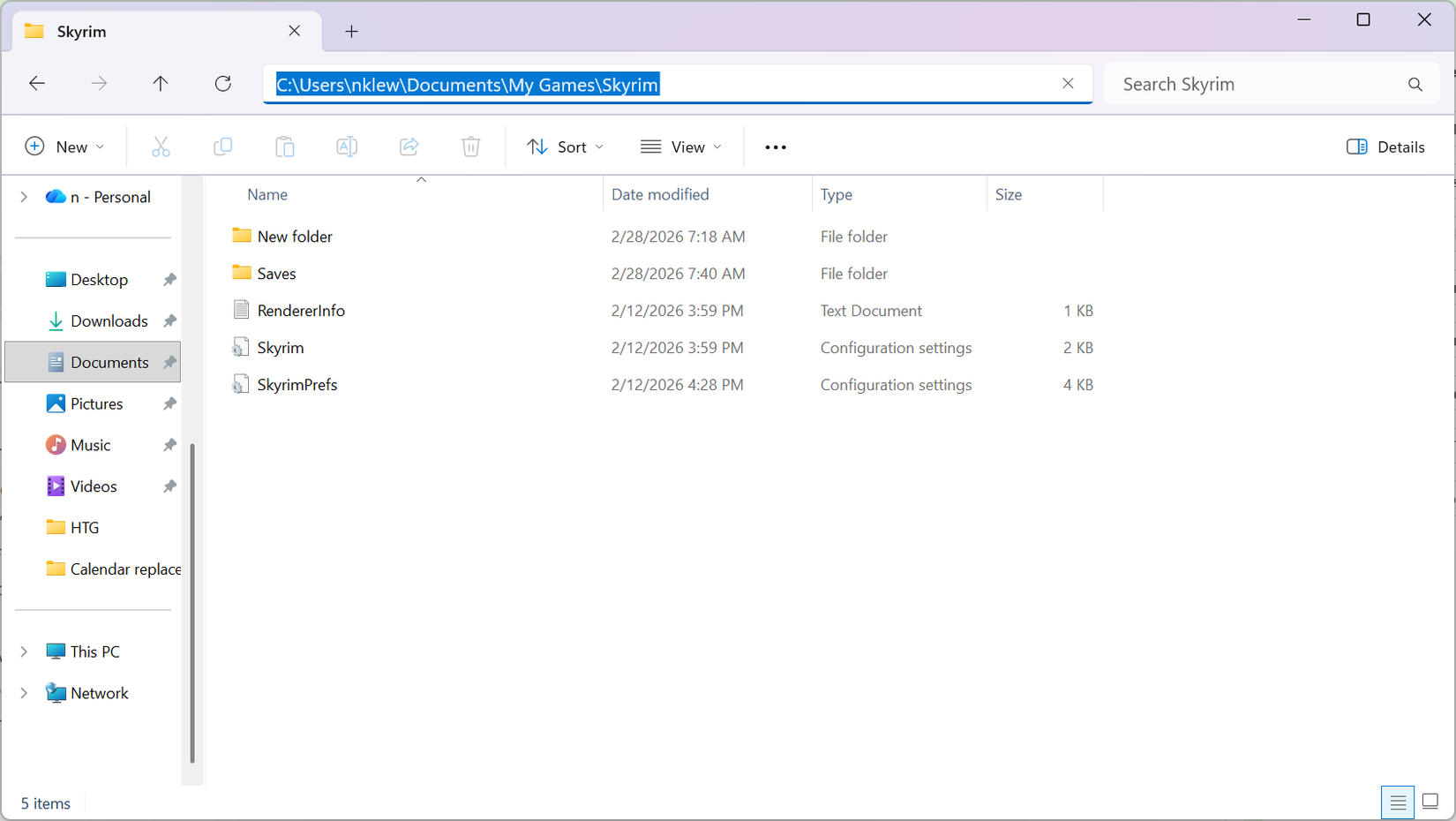The height and width of the screenshot is (821, 1456).
Task: Click the Share icon
Action: [x=409, y=147]
